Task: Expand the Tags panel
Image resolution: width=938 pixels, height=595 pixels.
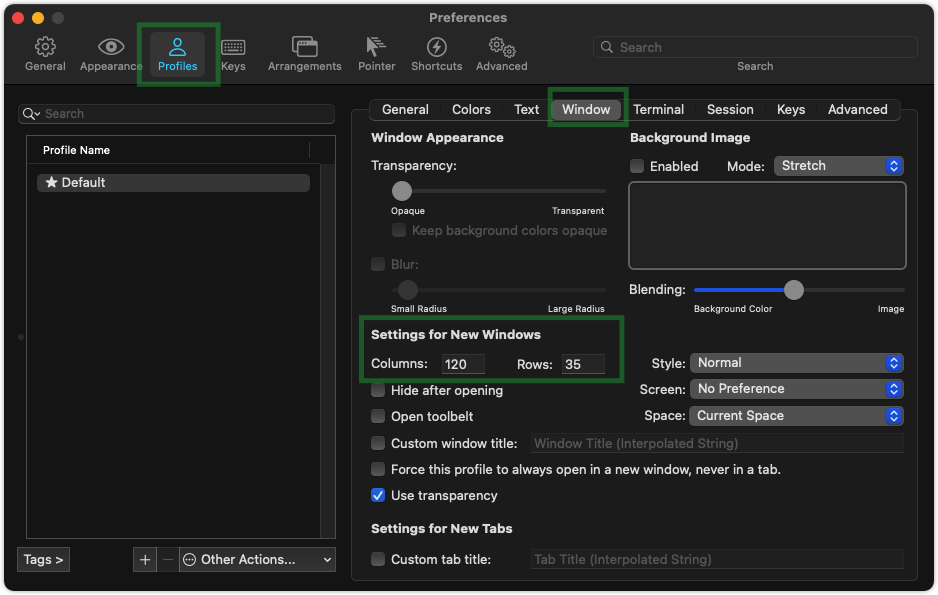Action: 44,560
